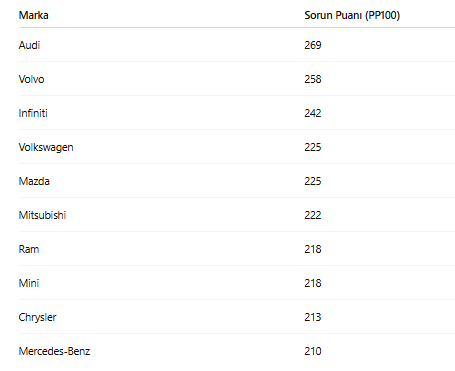This screenshot has height=371, width=455.
Task: Select the Ram brand cell
Action: (x=29, y=249)
